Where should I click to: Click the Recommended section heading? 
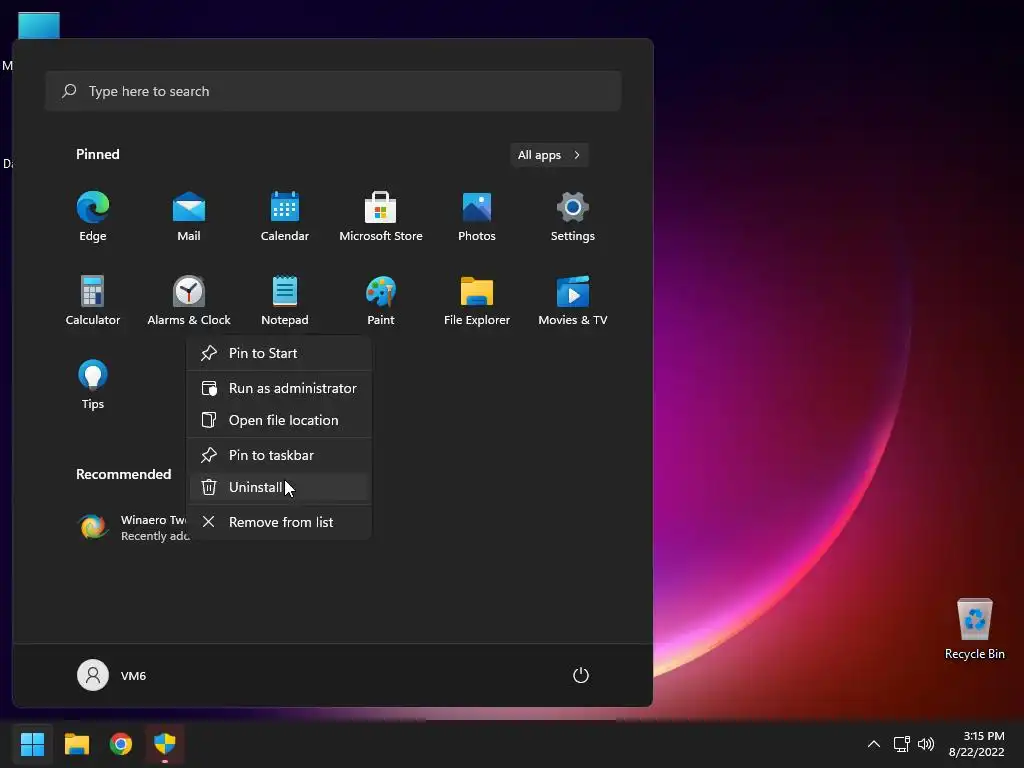(x=123, y=474)
